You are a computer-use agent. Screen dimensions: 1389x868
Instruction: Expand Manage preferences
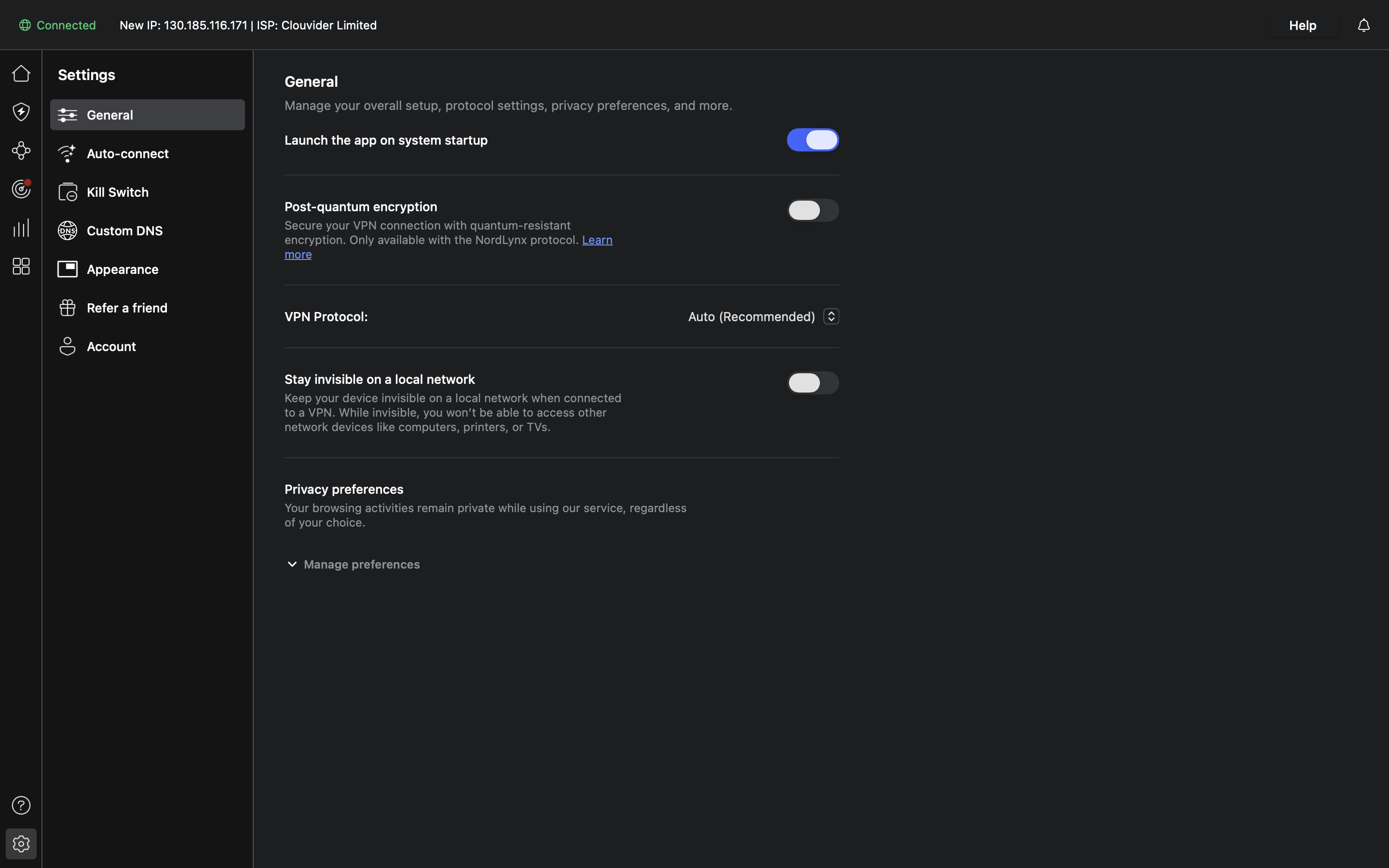pos(352,564)
